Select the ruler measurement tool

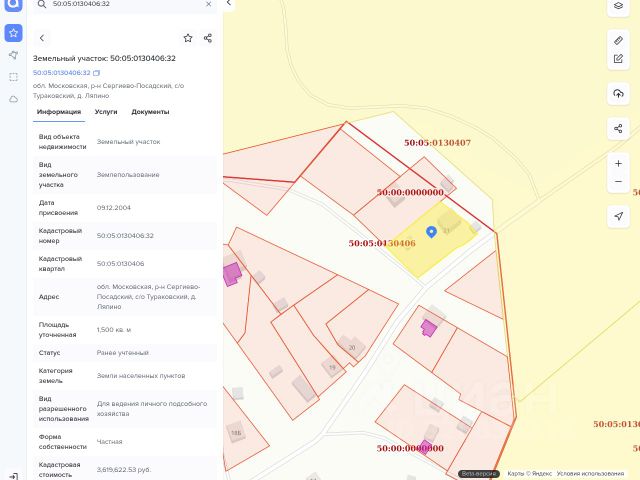click(x=618, y=40)
